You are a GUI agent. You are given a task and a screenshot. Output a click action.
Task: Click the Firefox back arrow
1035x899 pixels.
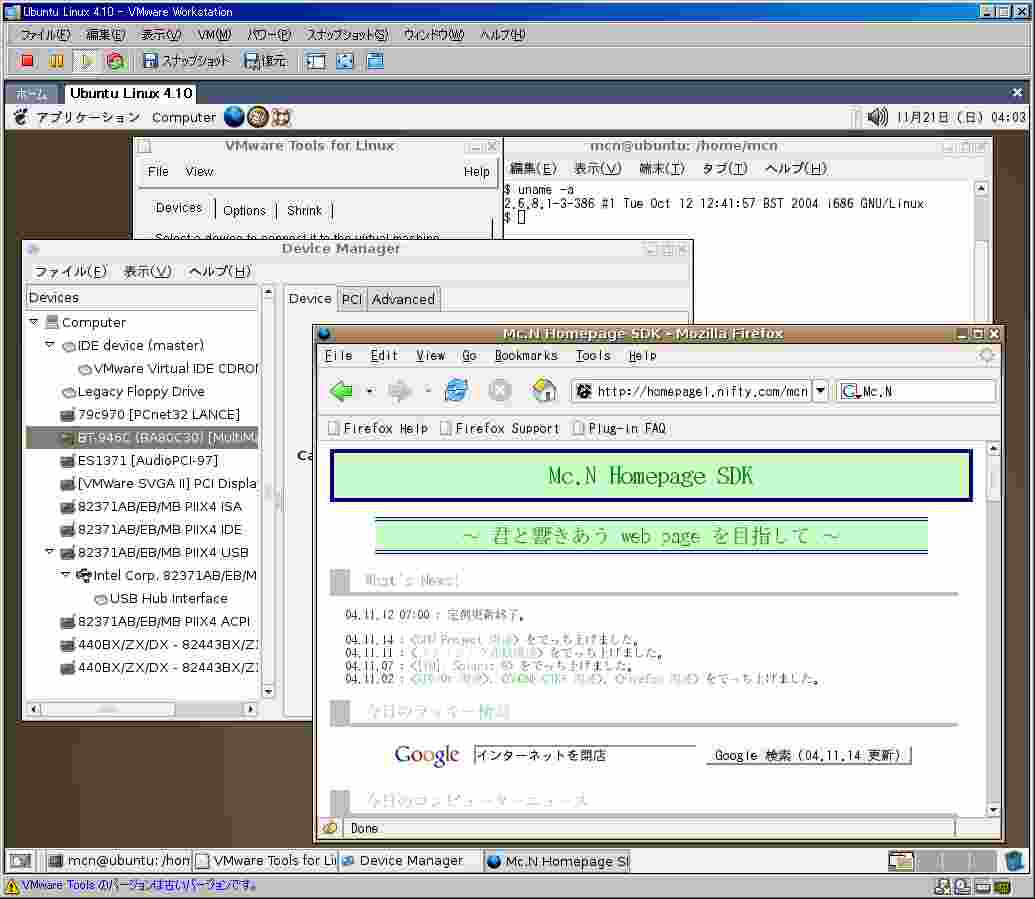[x=342, y=391]
